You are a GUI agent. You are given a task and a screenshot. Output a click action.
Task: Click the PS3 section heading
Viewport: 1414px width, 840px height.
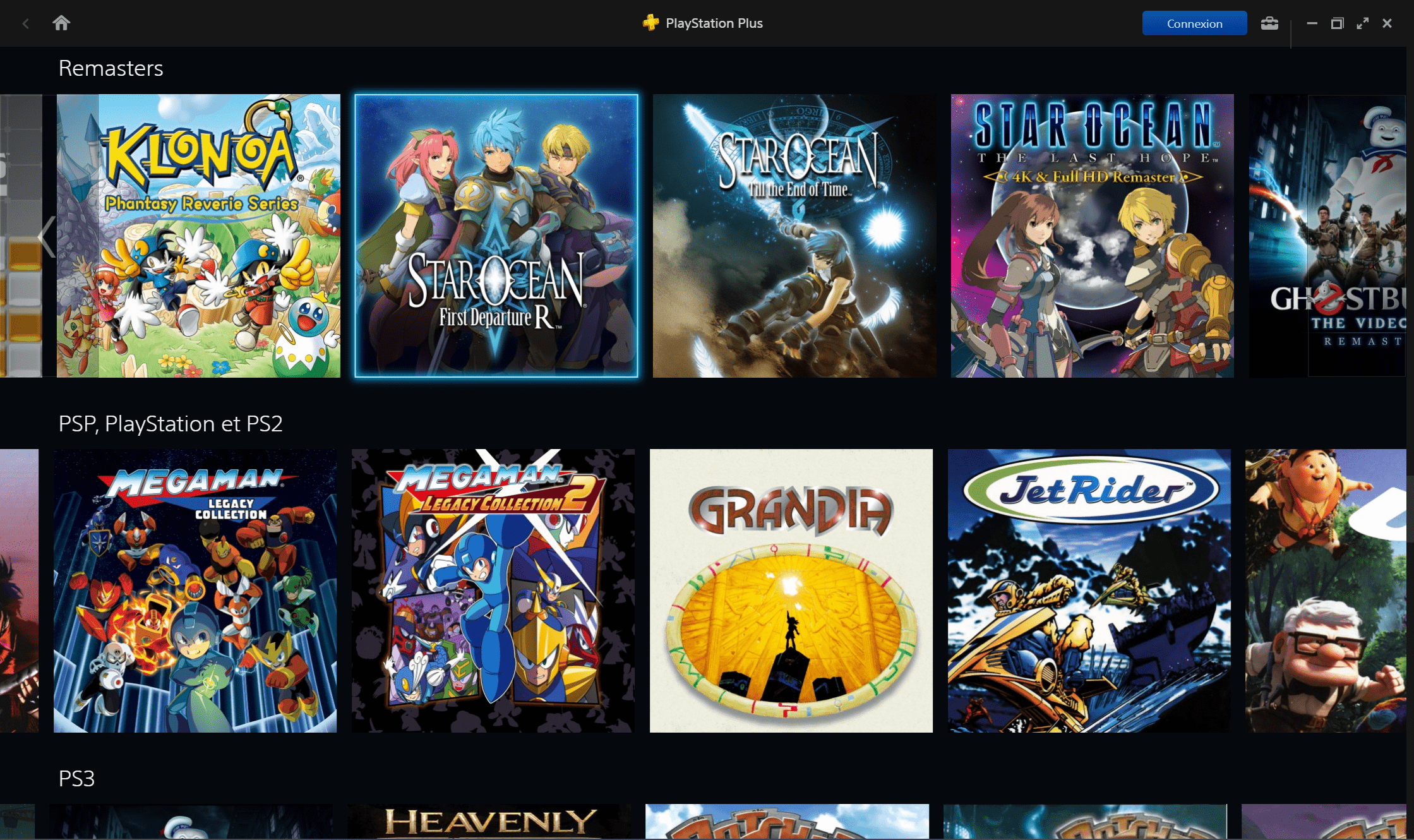click(x=76, y=779)
